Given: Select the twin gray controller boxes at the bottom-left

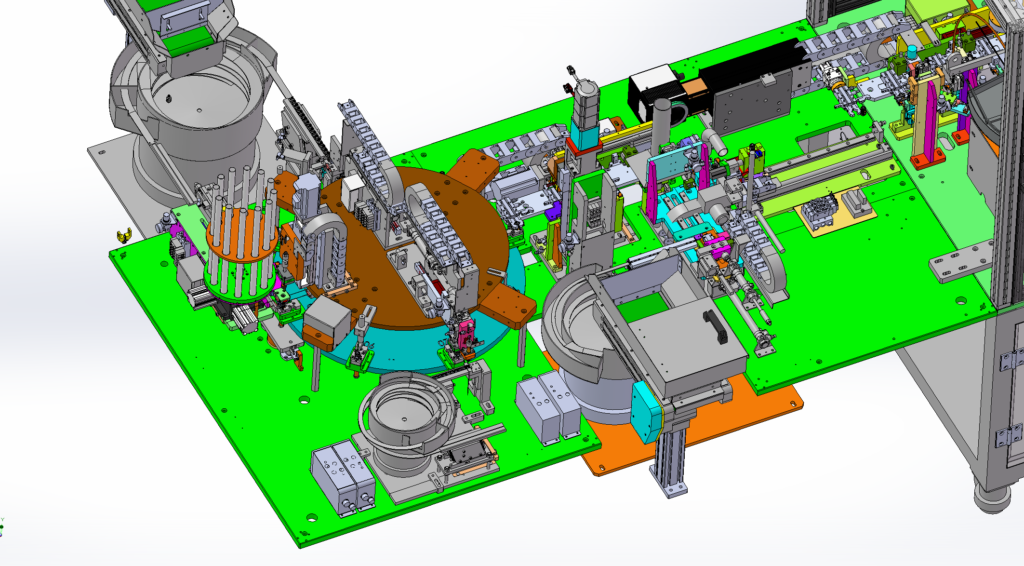Looking at the screenshot, I should (344, 480).
